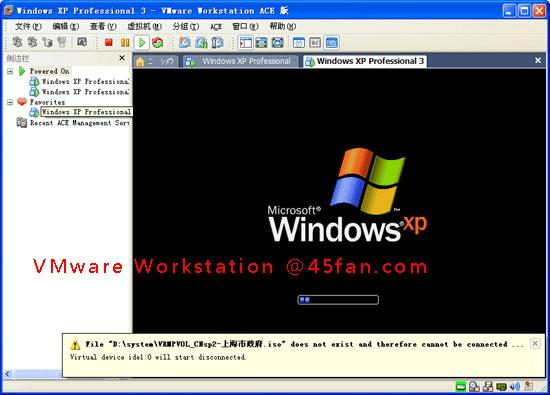The image size is (550, 395).
Task: Select the Favorites tree node
Action: pyautogui.click(x=47, y=102)
